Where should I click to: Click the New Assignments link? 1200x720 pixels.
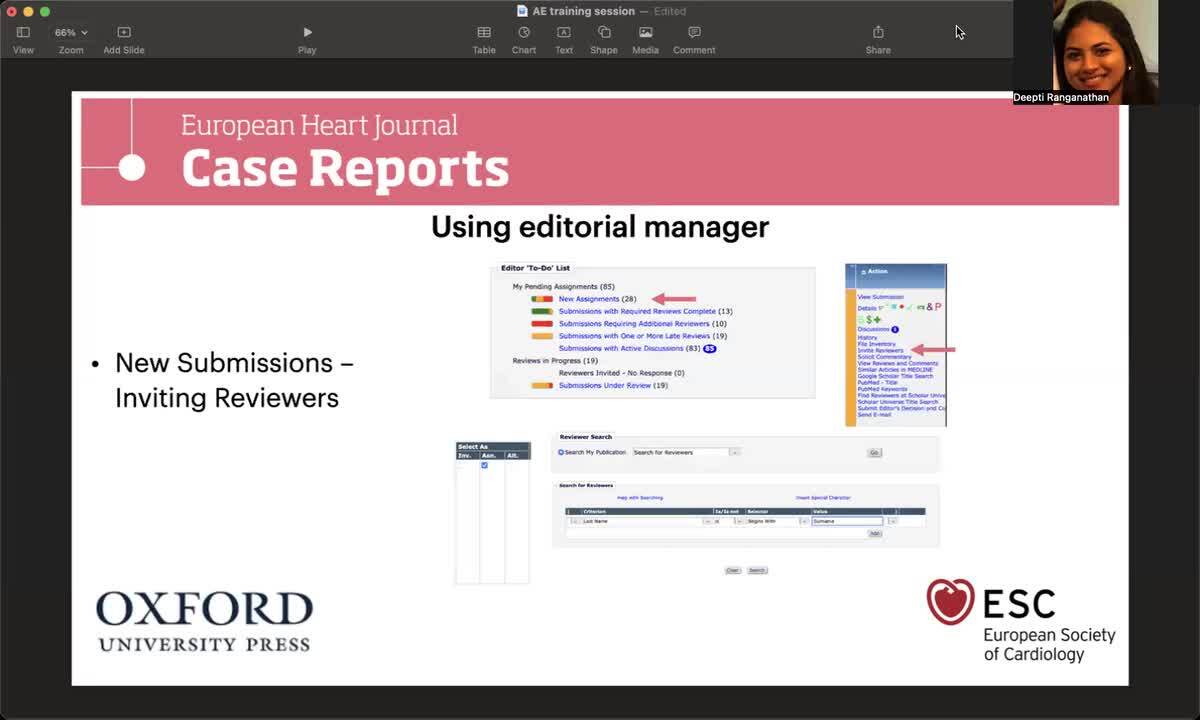589,299
